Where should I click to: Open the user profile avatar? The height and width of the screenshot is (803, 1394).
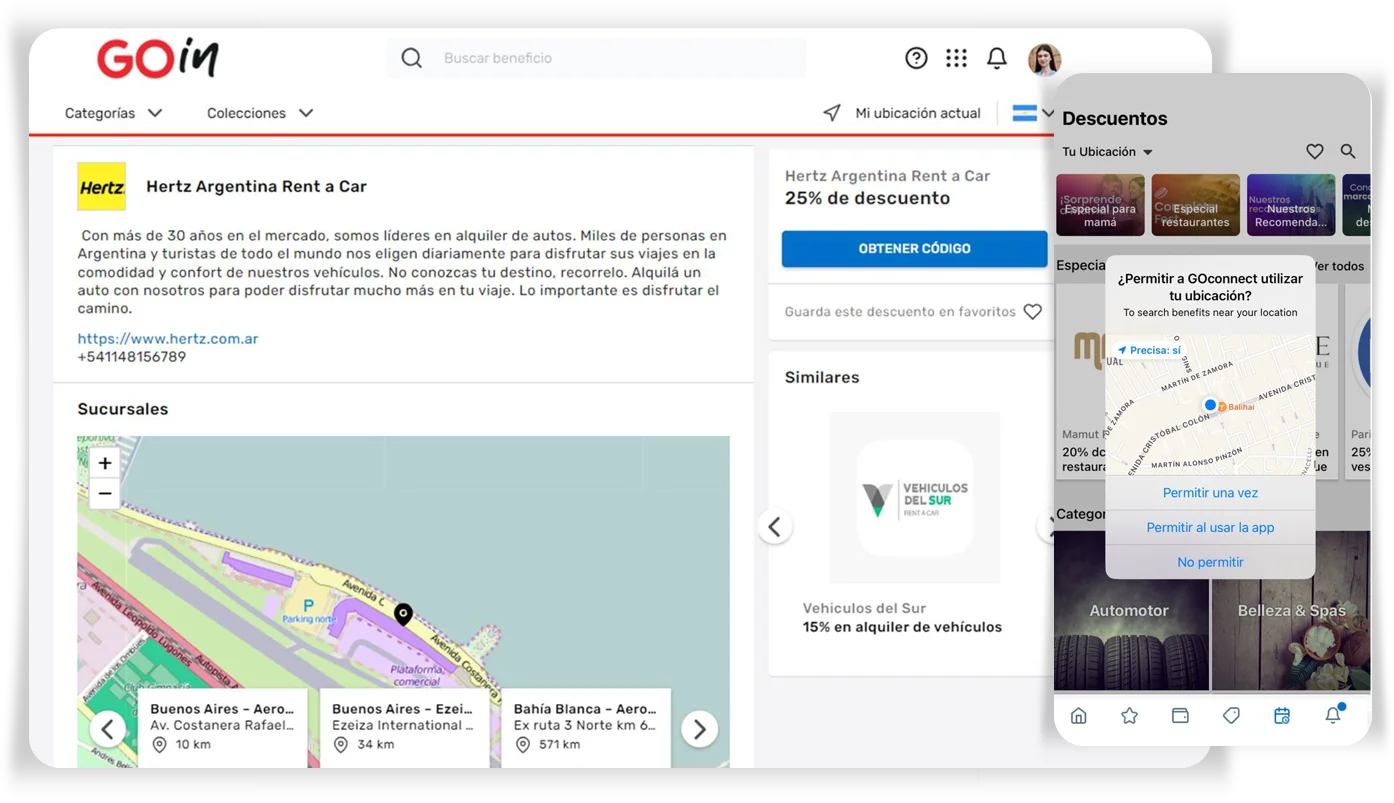pyautogui.click(x=1044, y=59)
